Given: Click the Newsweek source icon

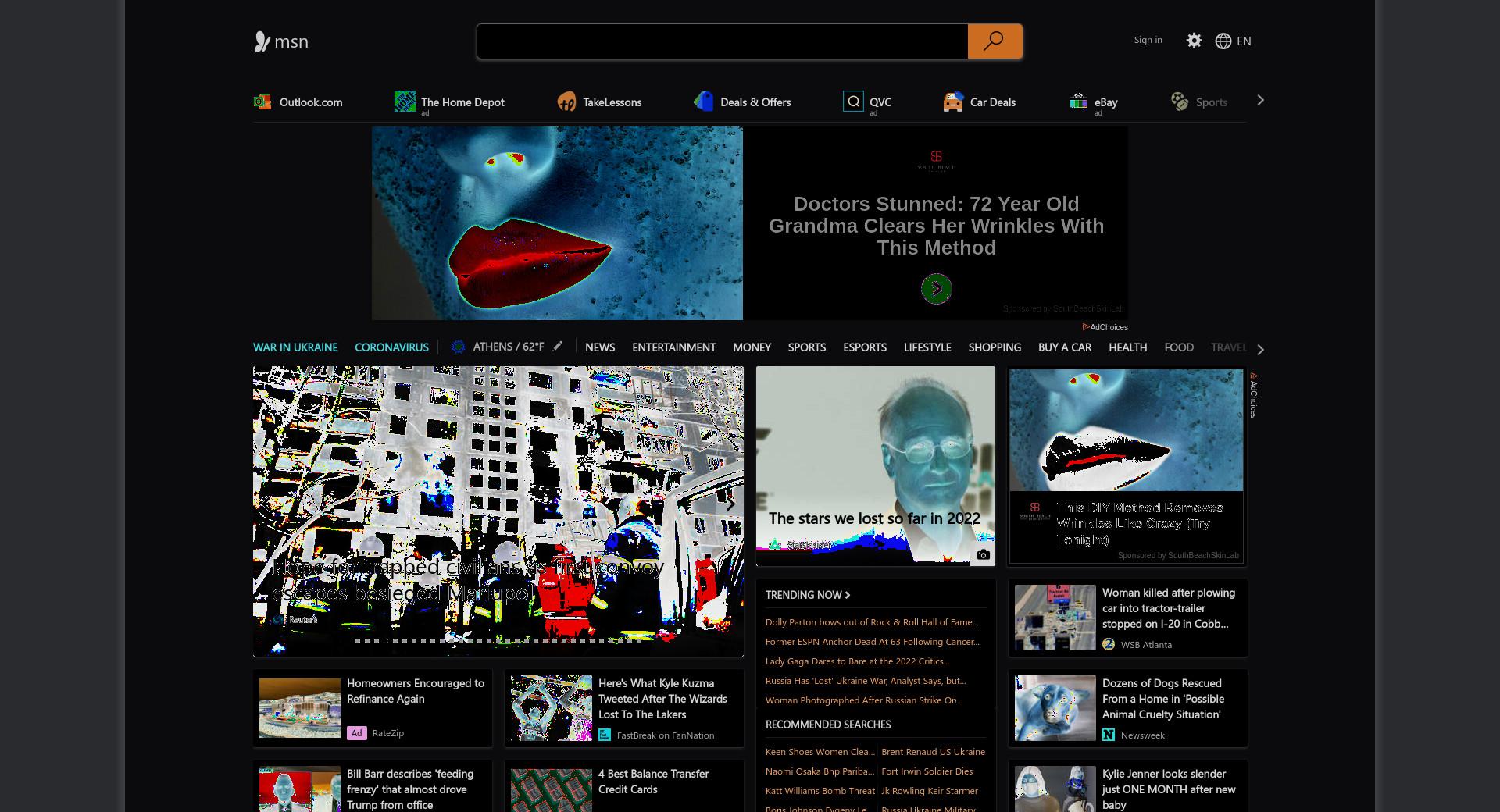Looking at the screenshot, I should click(1109, 735).
